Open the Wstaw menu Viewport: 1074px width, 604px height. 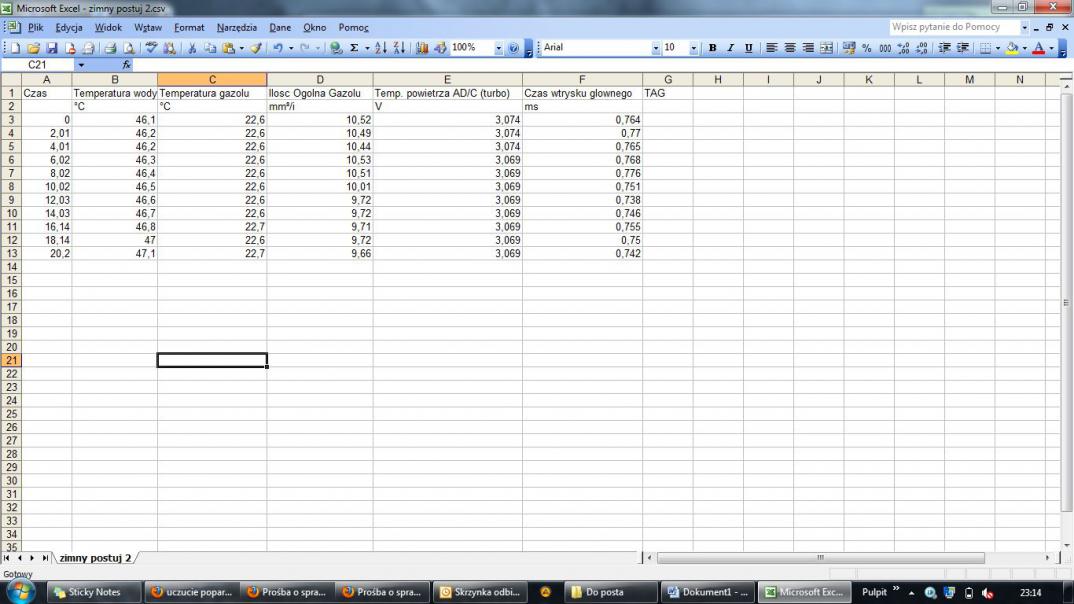(x=148, y=27)
